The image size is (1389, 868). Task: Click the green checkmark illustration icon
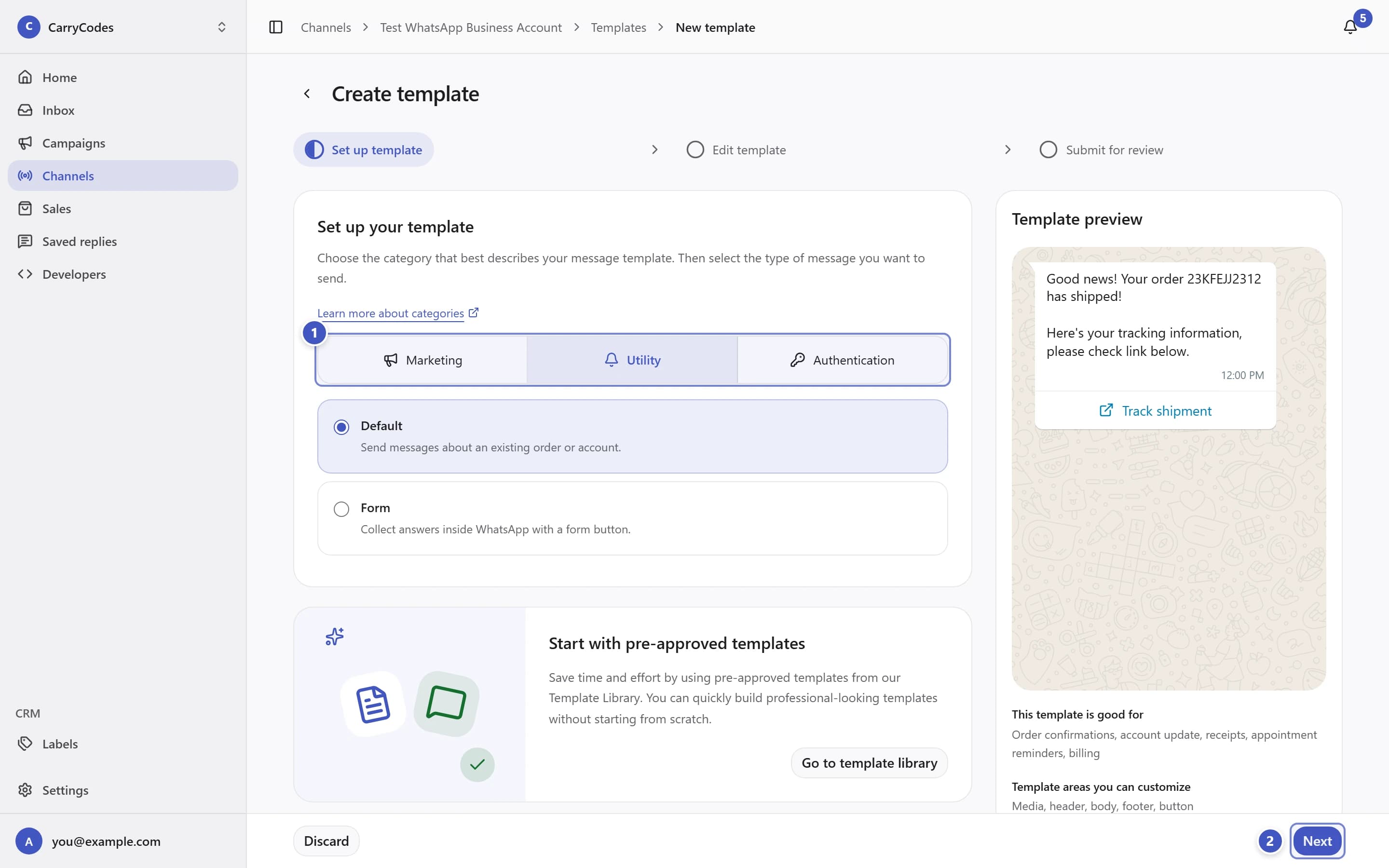pyautogui.click(x=477, y=764)
